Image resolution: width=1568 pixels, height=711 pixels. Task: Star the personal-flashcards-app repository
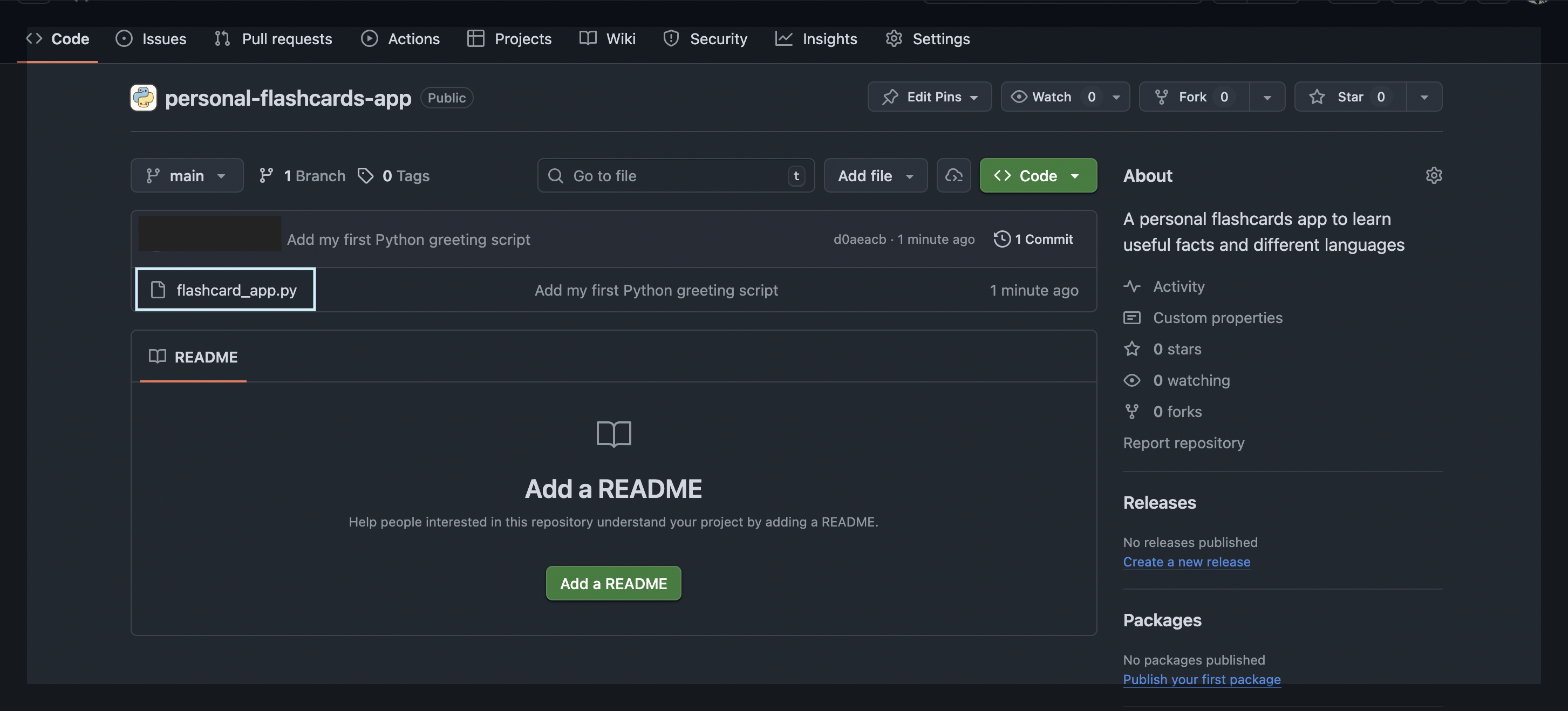pos(1350,97)
